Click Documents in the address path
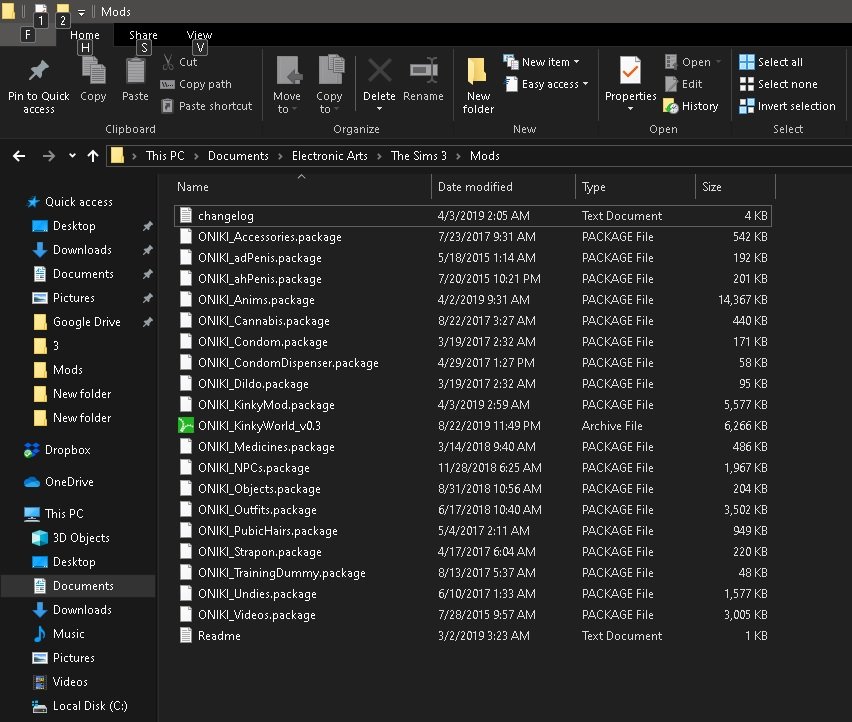Viewport: 852px width, 722px height. tap(238, 156)
